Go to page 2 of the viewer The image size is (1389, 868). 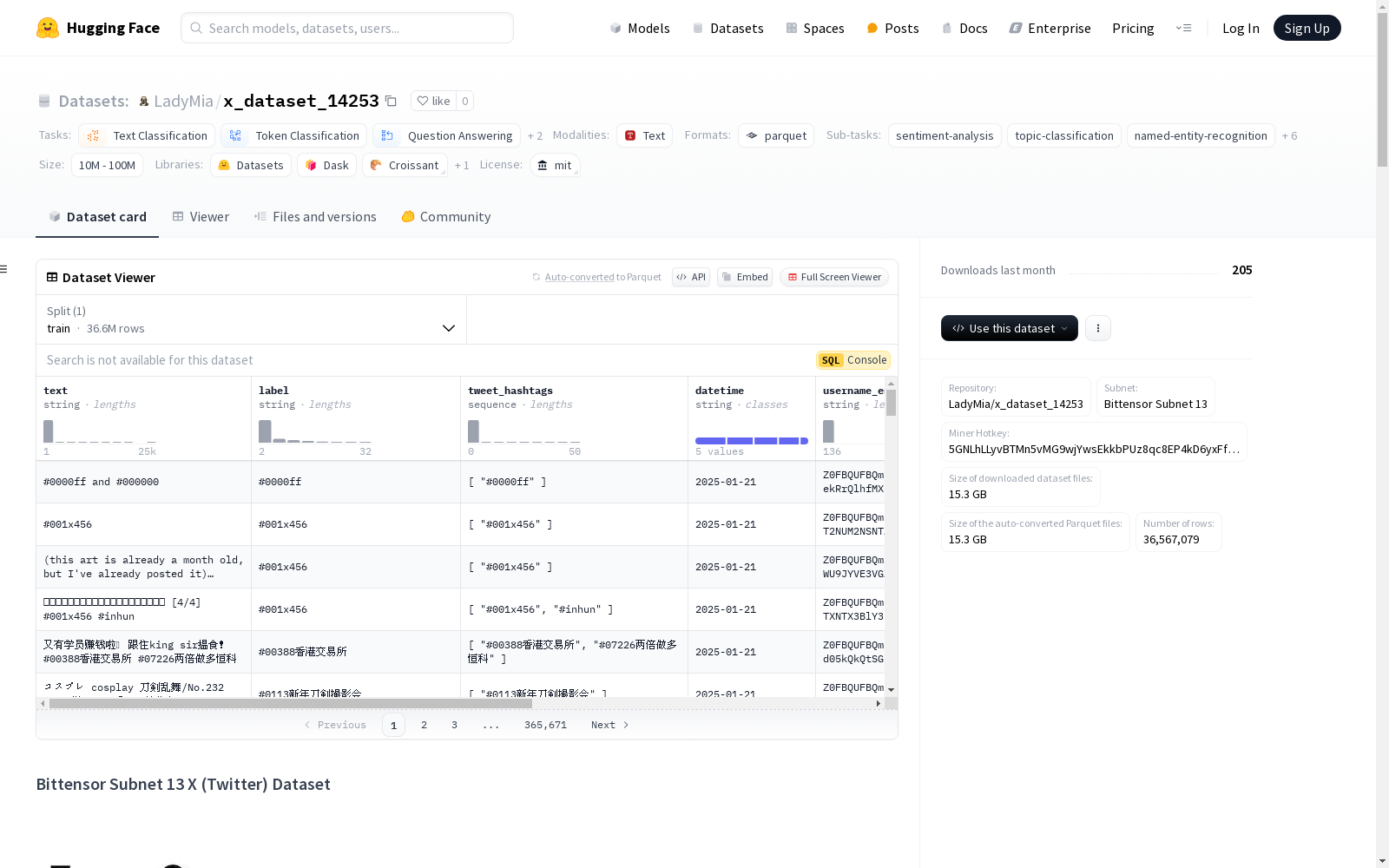(x=424, y=725)
